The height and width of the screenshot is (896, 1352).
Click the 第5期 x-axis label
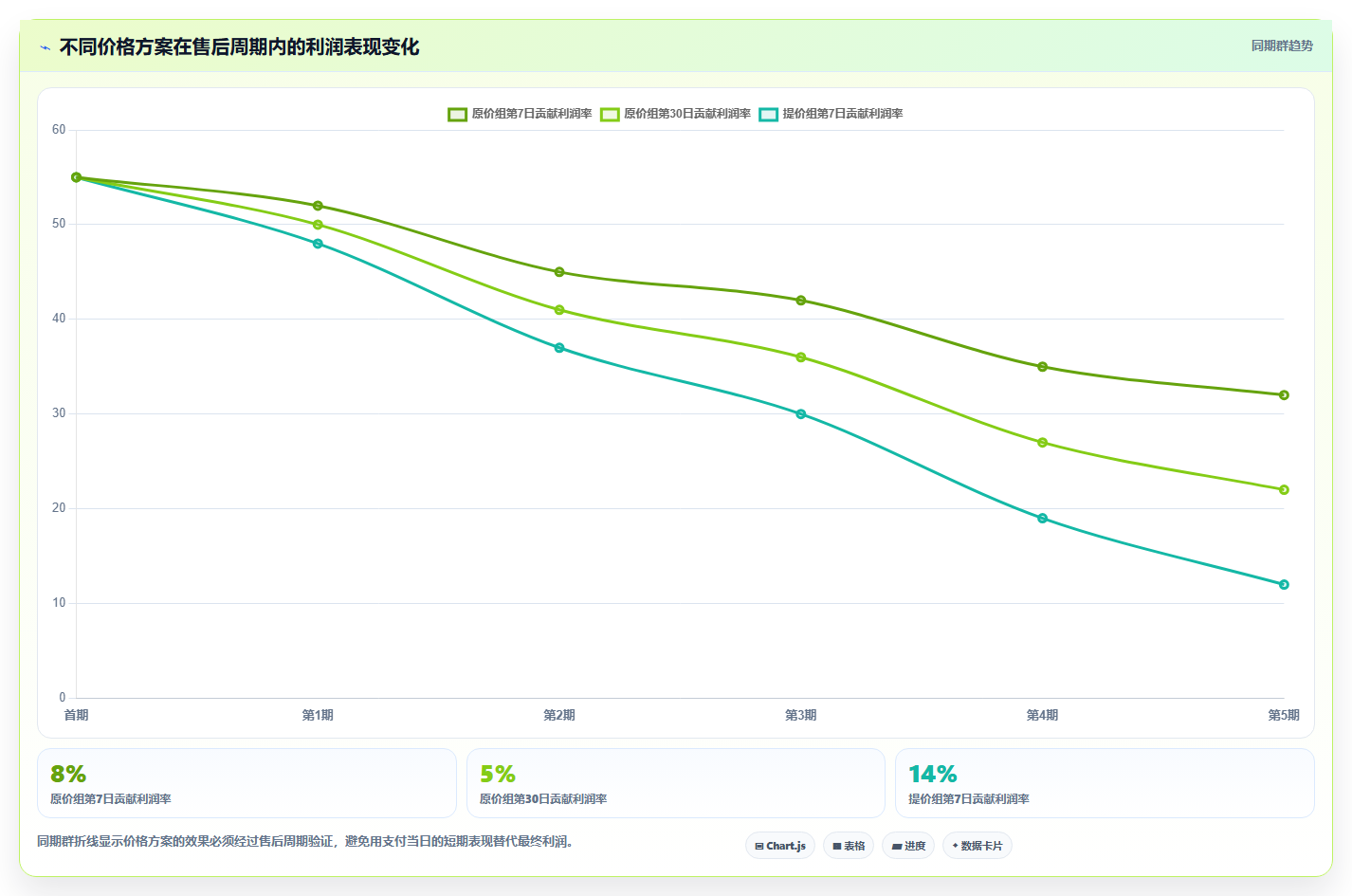pos(1284,715)
